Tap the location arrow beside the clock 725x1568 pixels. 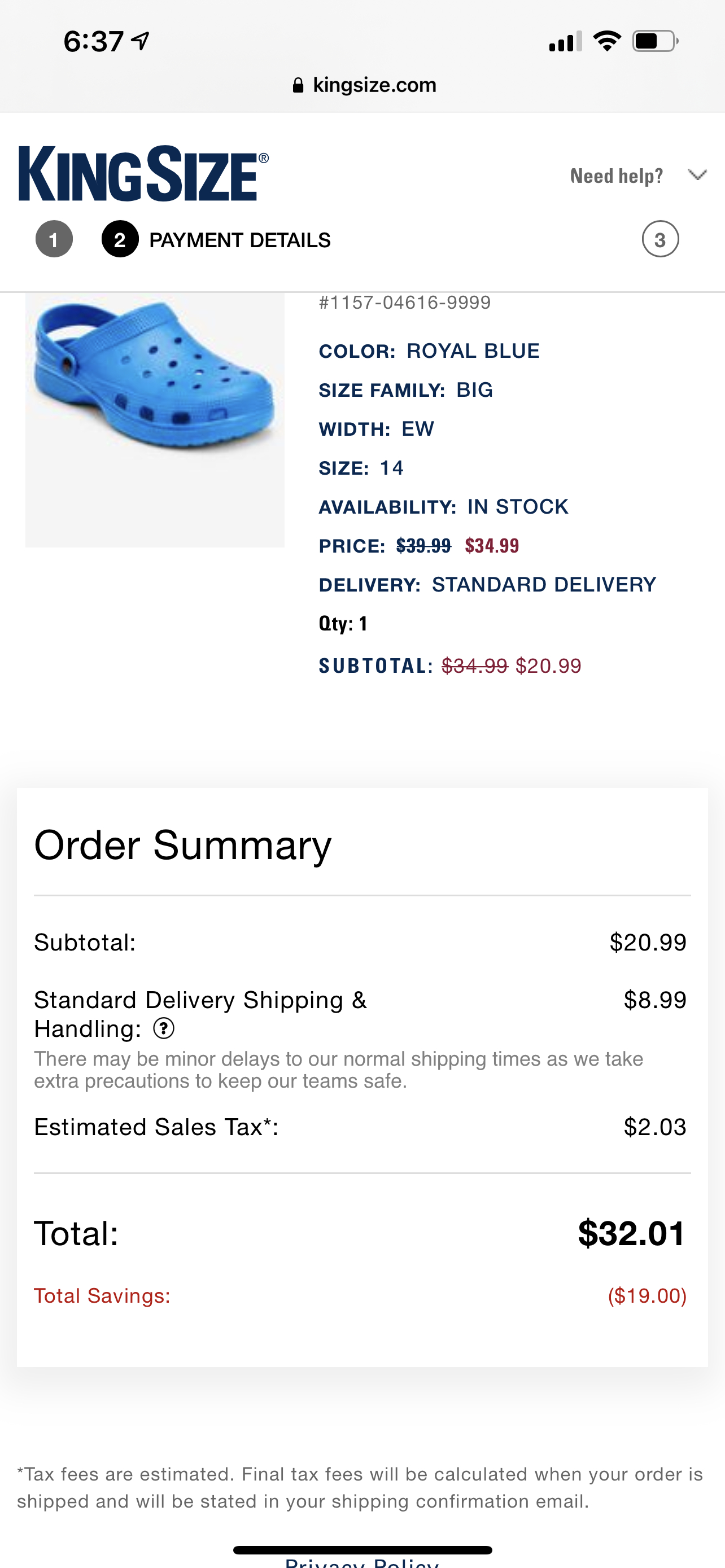[x=141, y=41]
